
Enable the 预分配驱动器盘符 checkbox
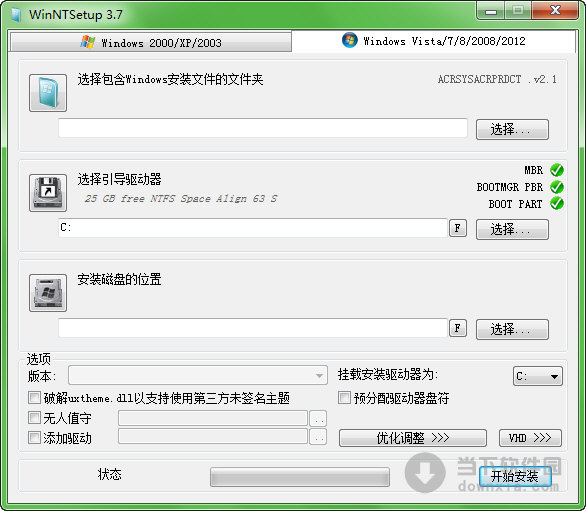[x=344, y=397]
